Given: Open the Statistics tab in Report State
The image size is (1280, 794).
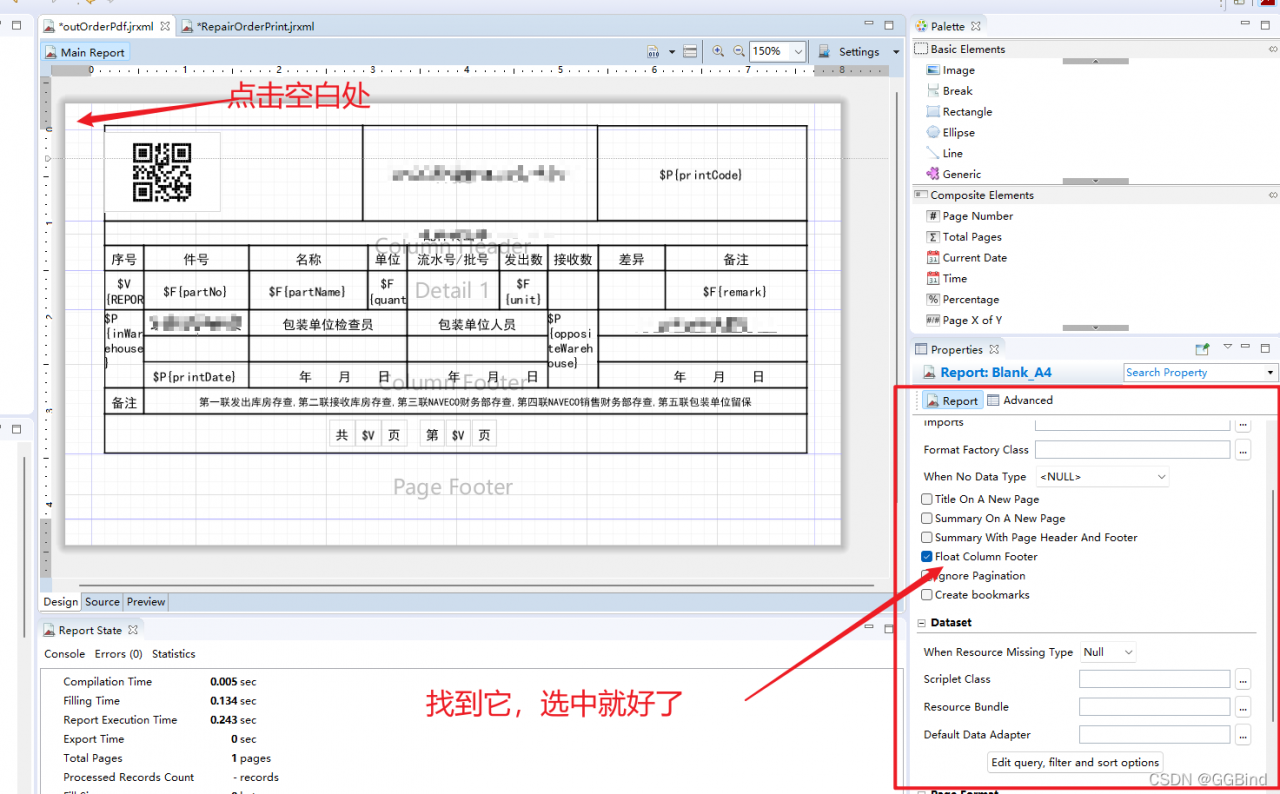Looking at the screenshot, I should click(x=174, y=654).
